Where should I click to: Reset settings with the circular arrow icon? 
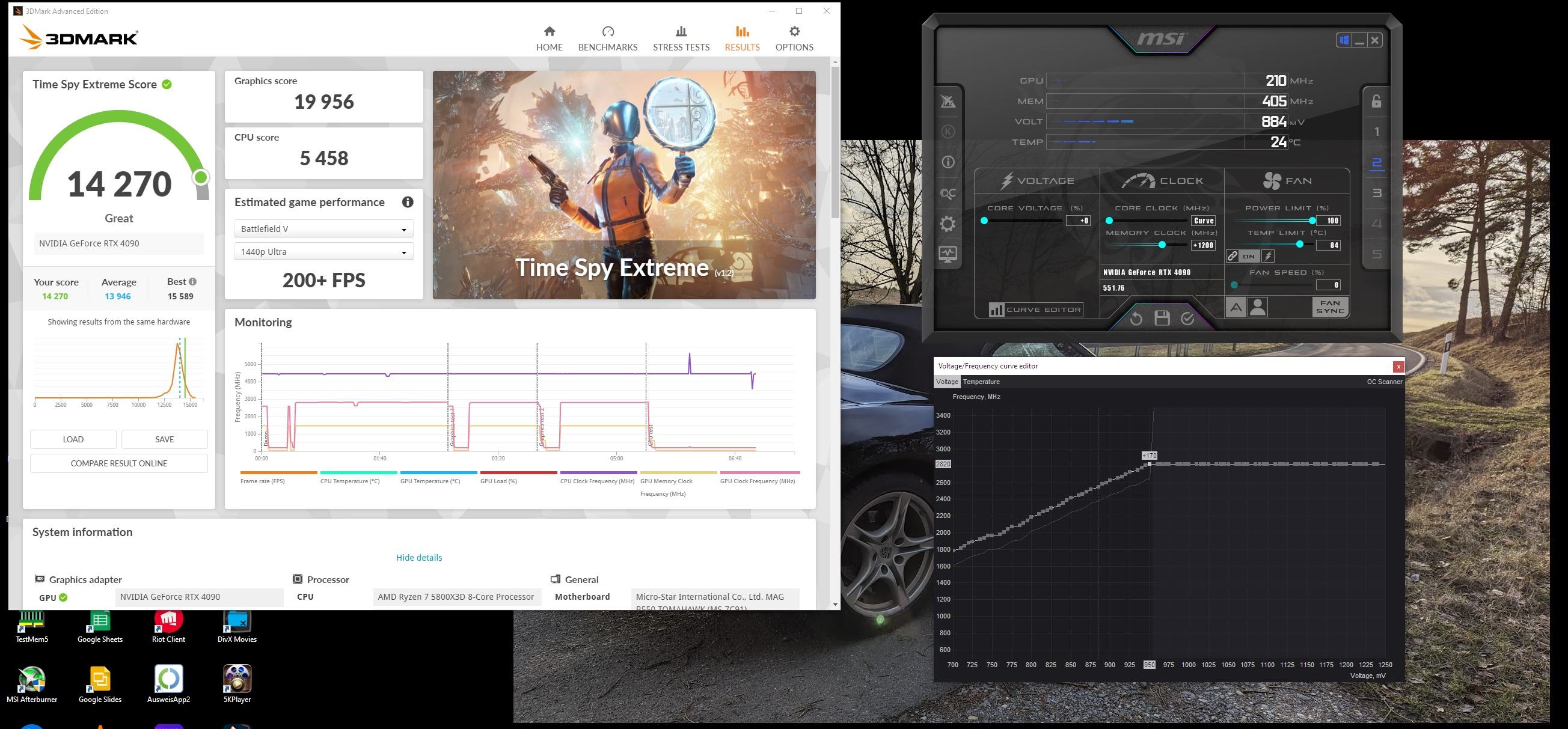[x=1136, y=319]
